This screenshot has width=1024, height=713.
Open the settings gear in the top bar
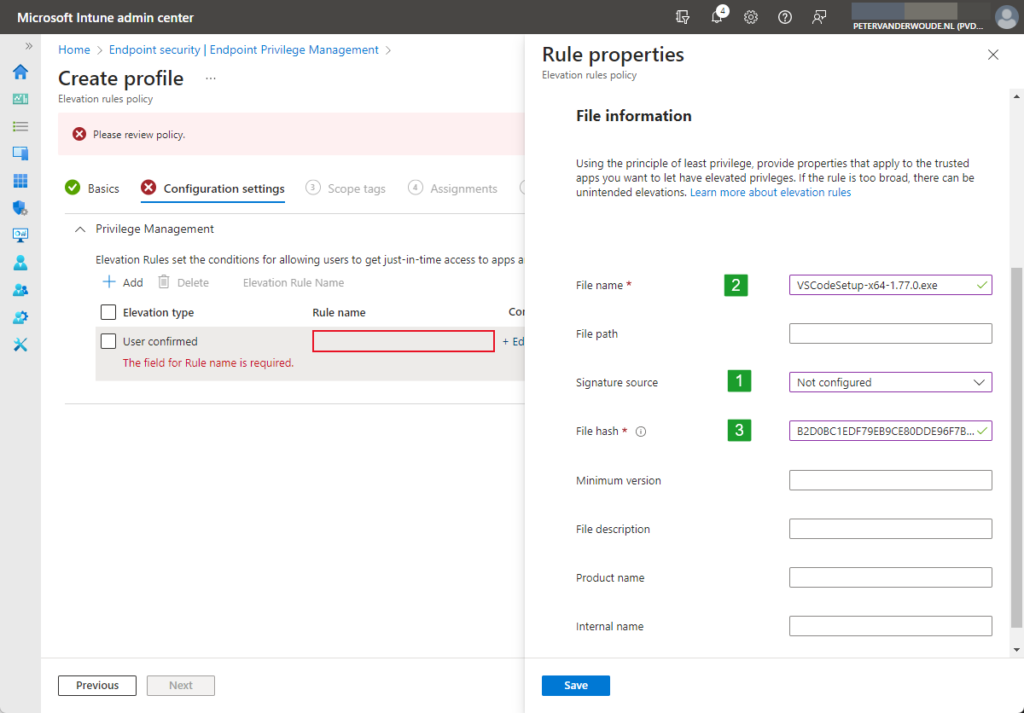[751, 17]
